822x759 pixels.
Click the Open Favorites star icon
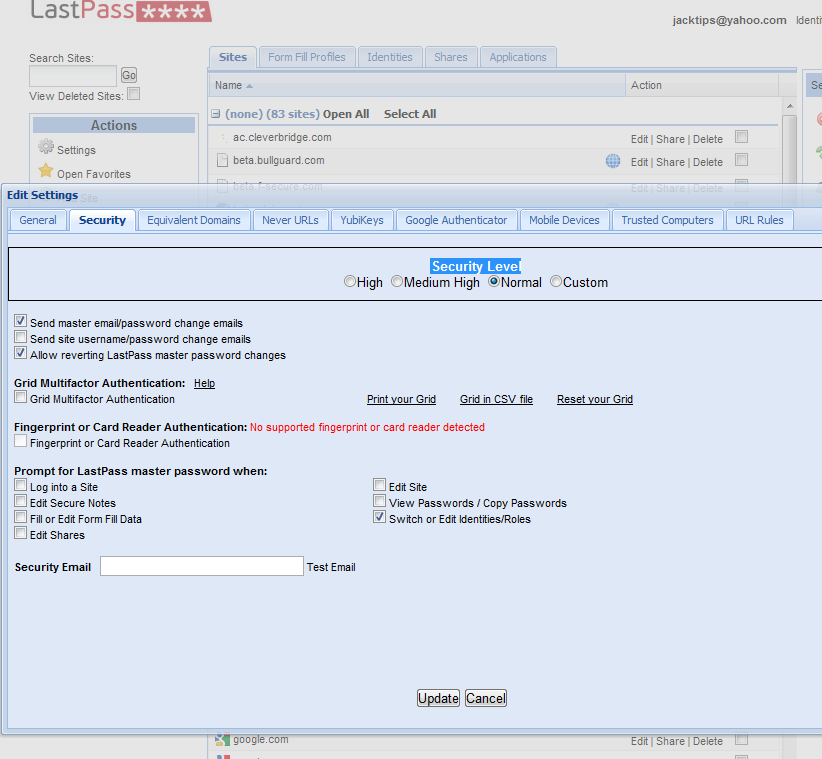pos(46,170)
